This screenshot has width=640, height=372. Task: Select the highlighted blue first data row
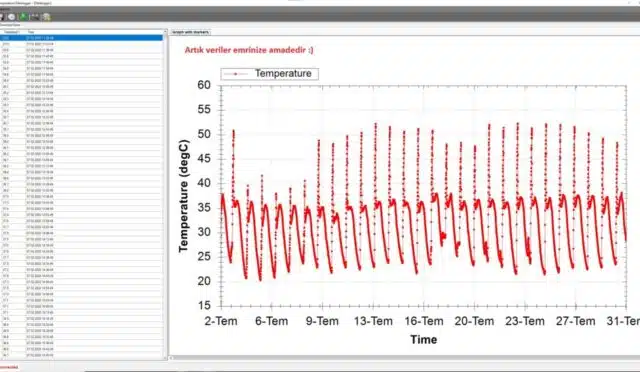click(x=82, y=38)
